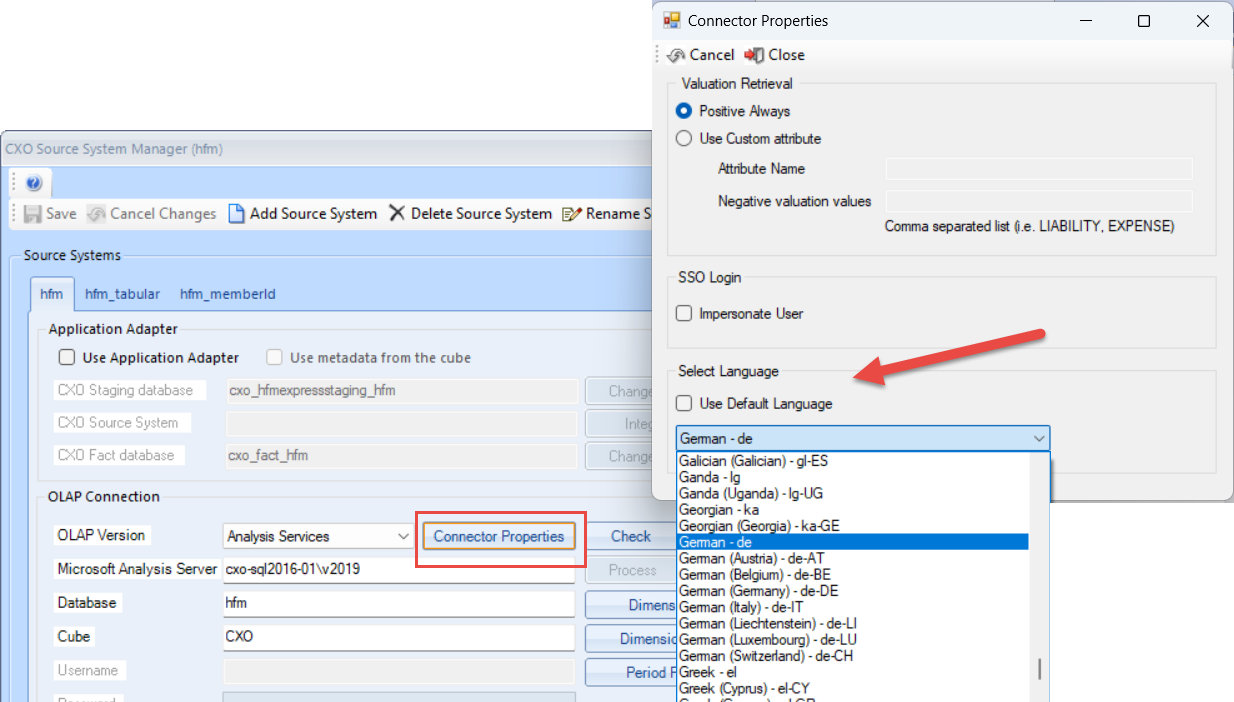This screenshot has width=1234, height=702.
Task: Click the Check button beside Connector Properties
Action: pyautogui.click(x=631, y=536)
